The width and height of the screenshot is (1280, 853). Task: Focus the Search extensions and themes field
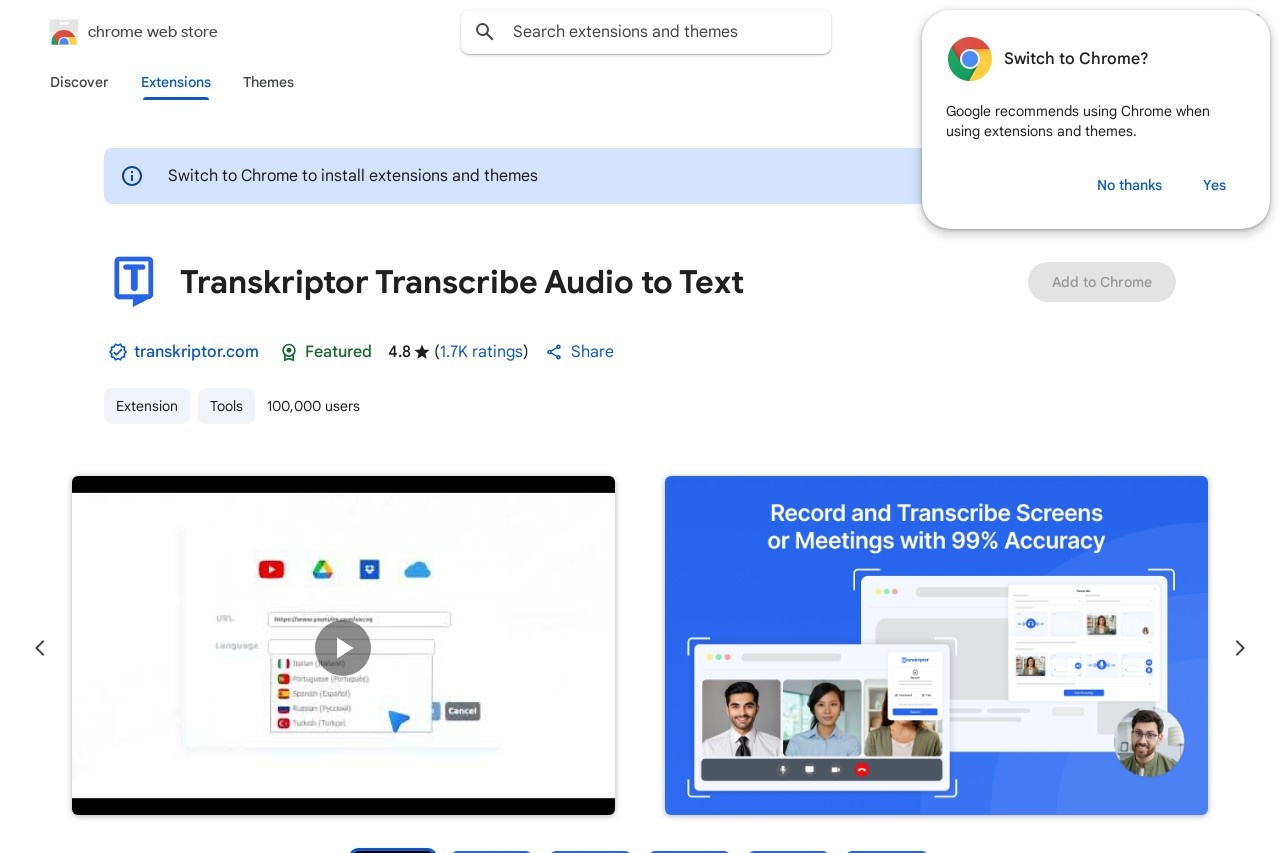tap(646, 32)
